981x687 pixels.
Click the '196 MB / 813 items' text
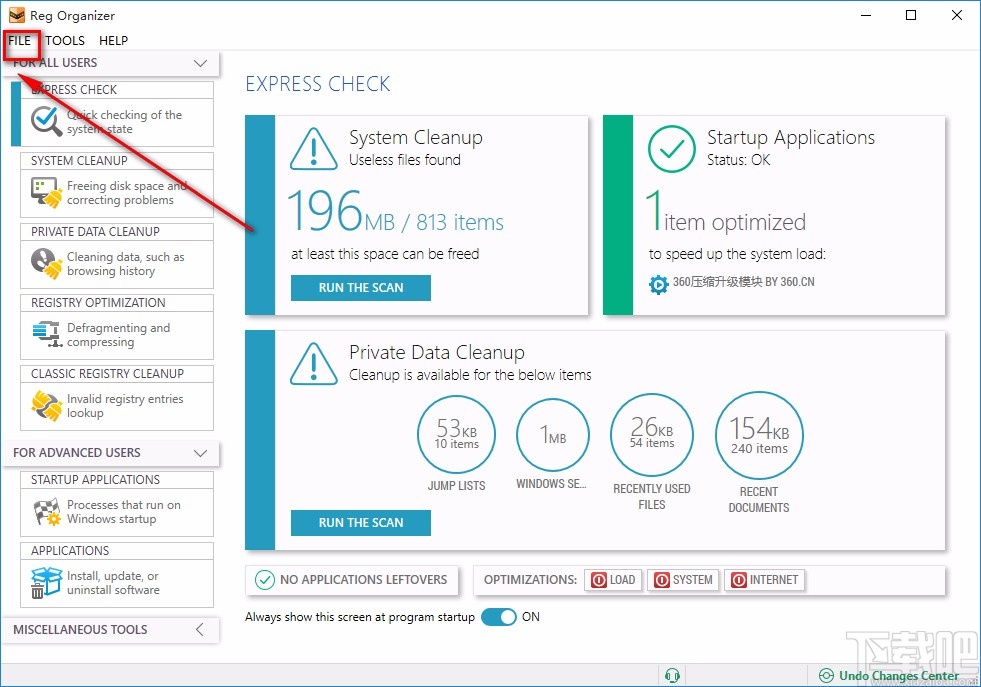pyautogui.click(x=395, y=211)
